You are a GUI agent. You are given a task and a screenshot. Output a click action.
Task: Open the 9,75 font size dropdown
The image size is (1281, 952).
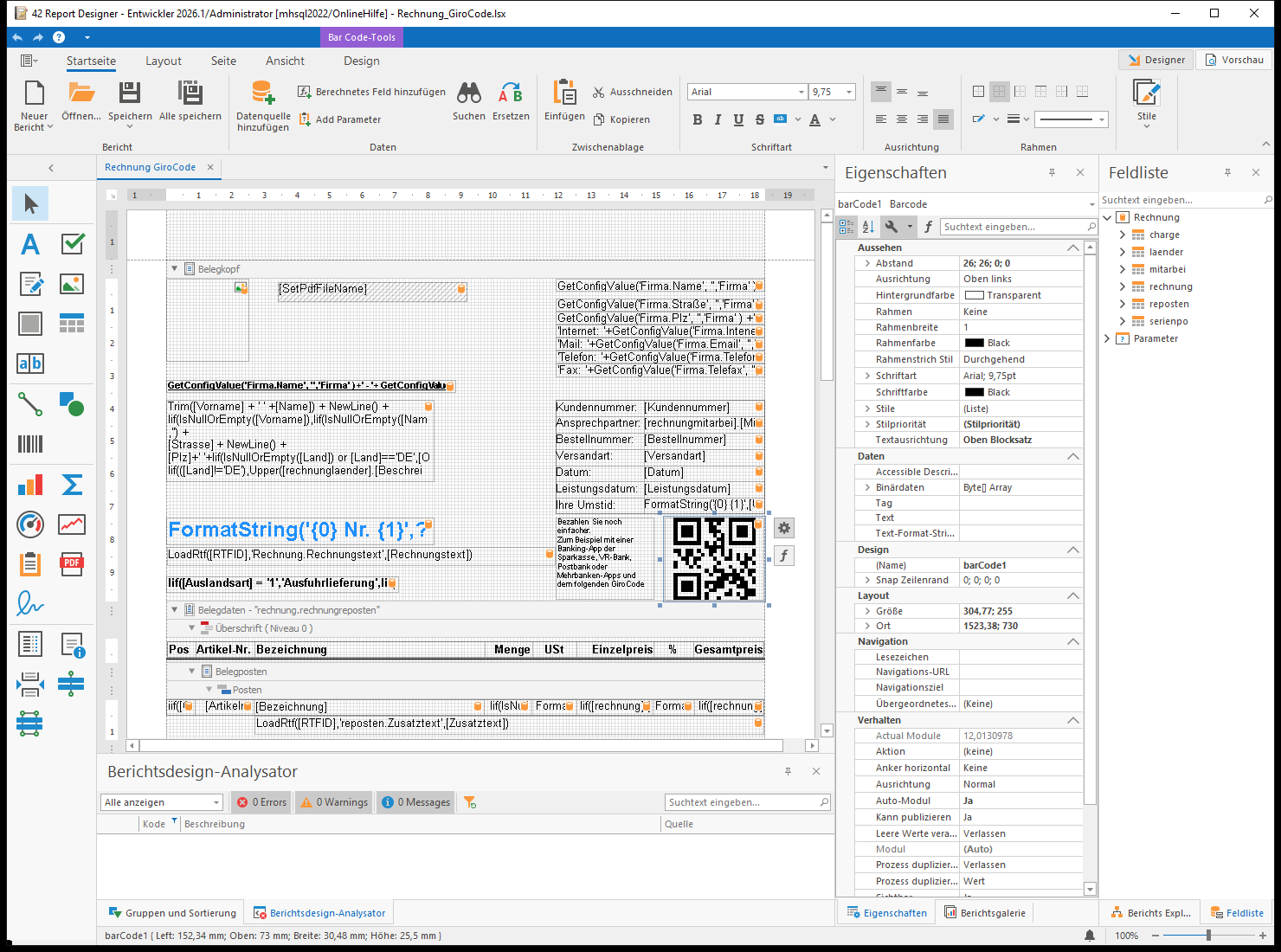tap(849, 92)
